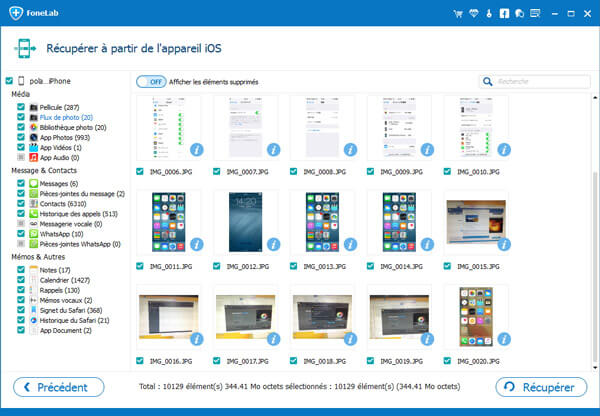Screen dimensions: 600x416
Task: Toggle Afficher les éléments supprimés switch
Action: click(151, 82)
